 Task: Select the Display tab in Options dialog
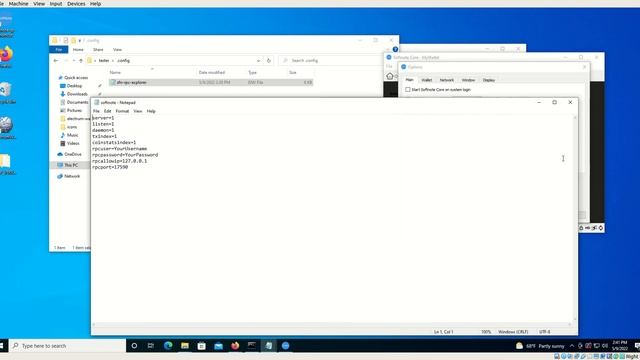[489, 80]
